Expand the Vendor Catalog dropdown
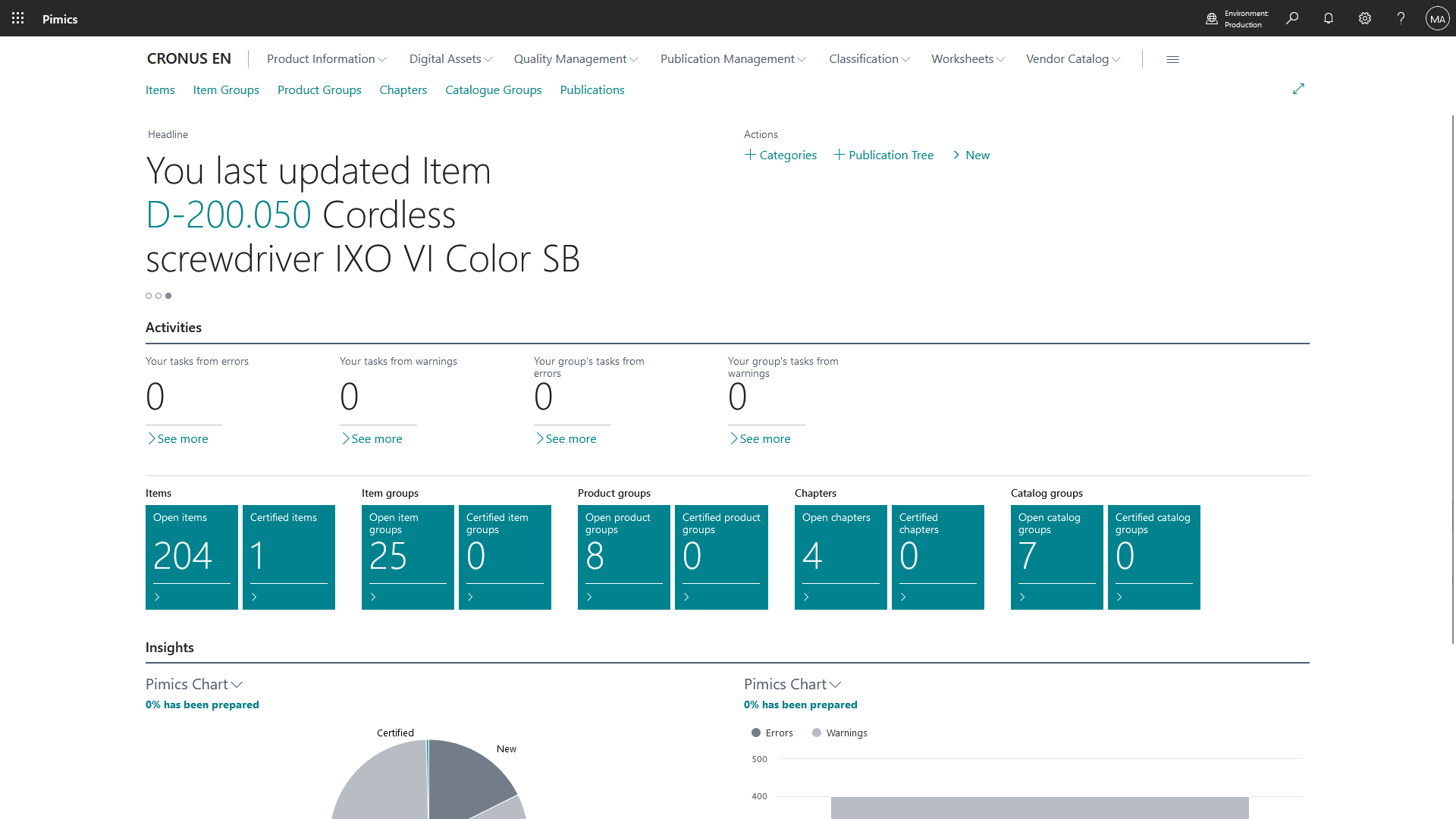Screen dimensions: 1456x819 (x=1072, y=59)
